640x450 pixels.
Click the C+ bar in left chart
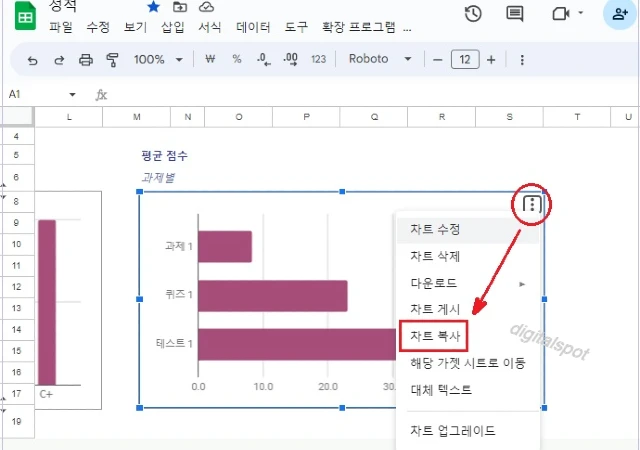point(47,302)
